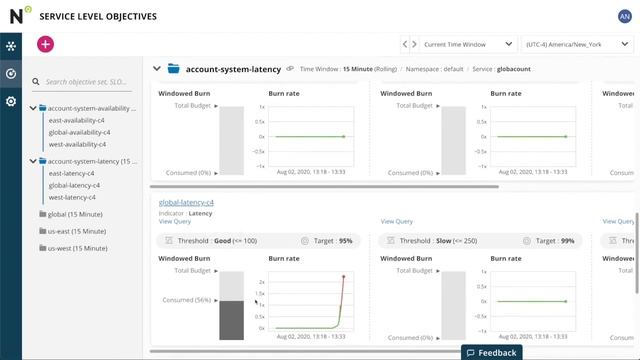The width and height of the screenshot is (640, 360).
Task: Click the Slow threshold burn rate endpoint
Action: tap(566, 301)
